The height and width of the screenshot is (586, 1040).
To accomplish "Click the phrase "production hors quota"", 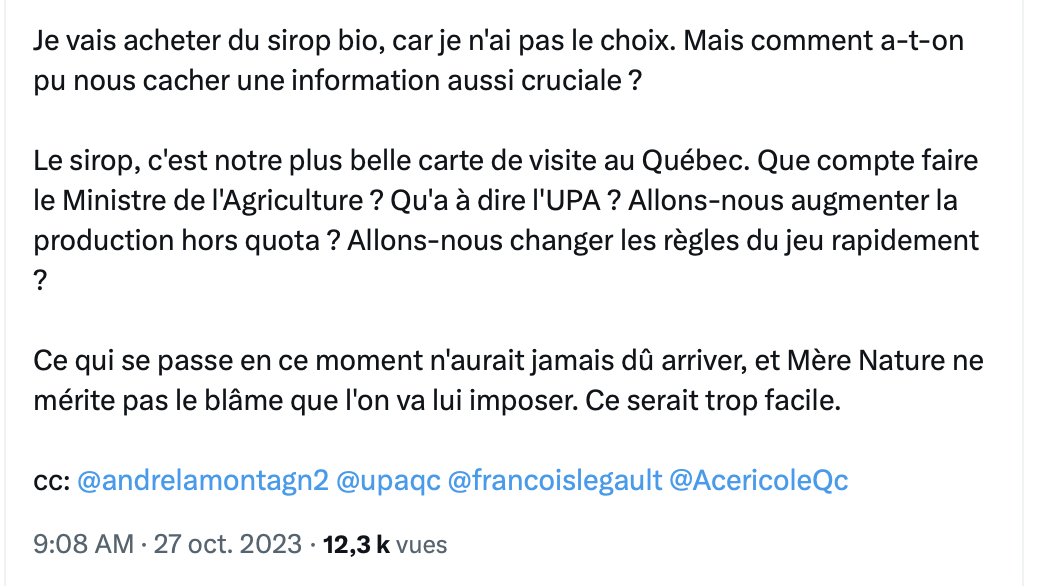I will [176, 241].
